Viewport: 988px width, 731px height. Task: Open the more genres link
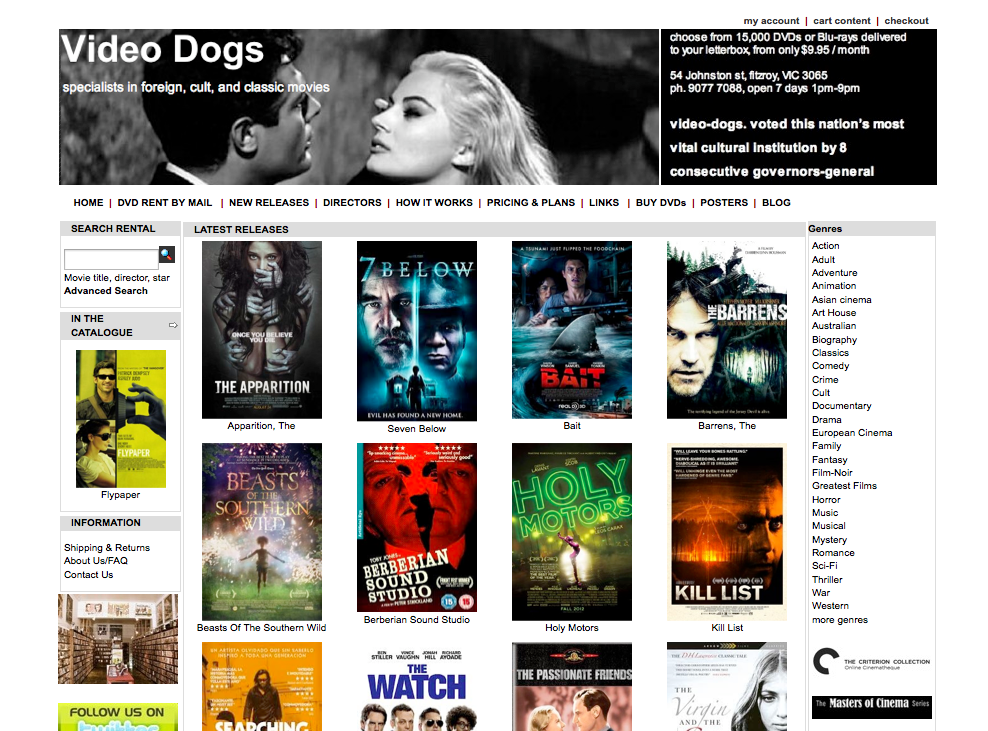(x=839, y=620)
